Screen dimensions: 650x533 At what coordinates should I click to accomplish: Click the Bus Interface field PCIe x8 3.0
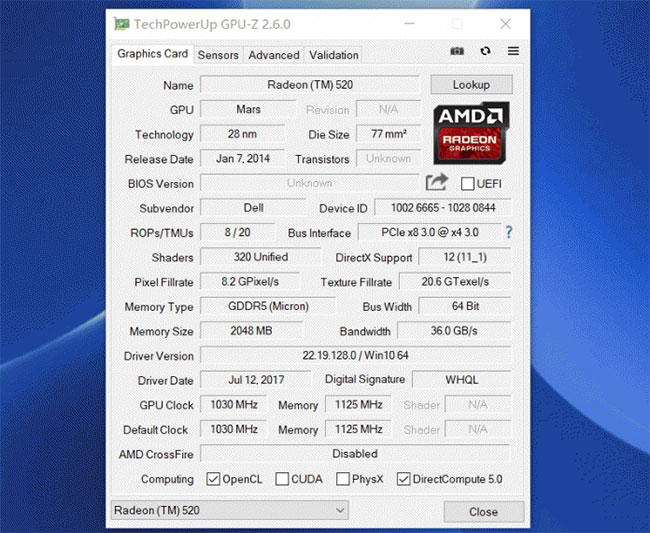click(x=430, y=232)
